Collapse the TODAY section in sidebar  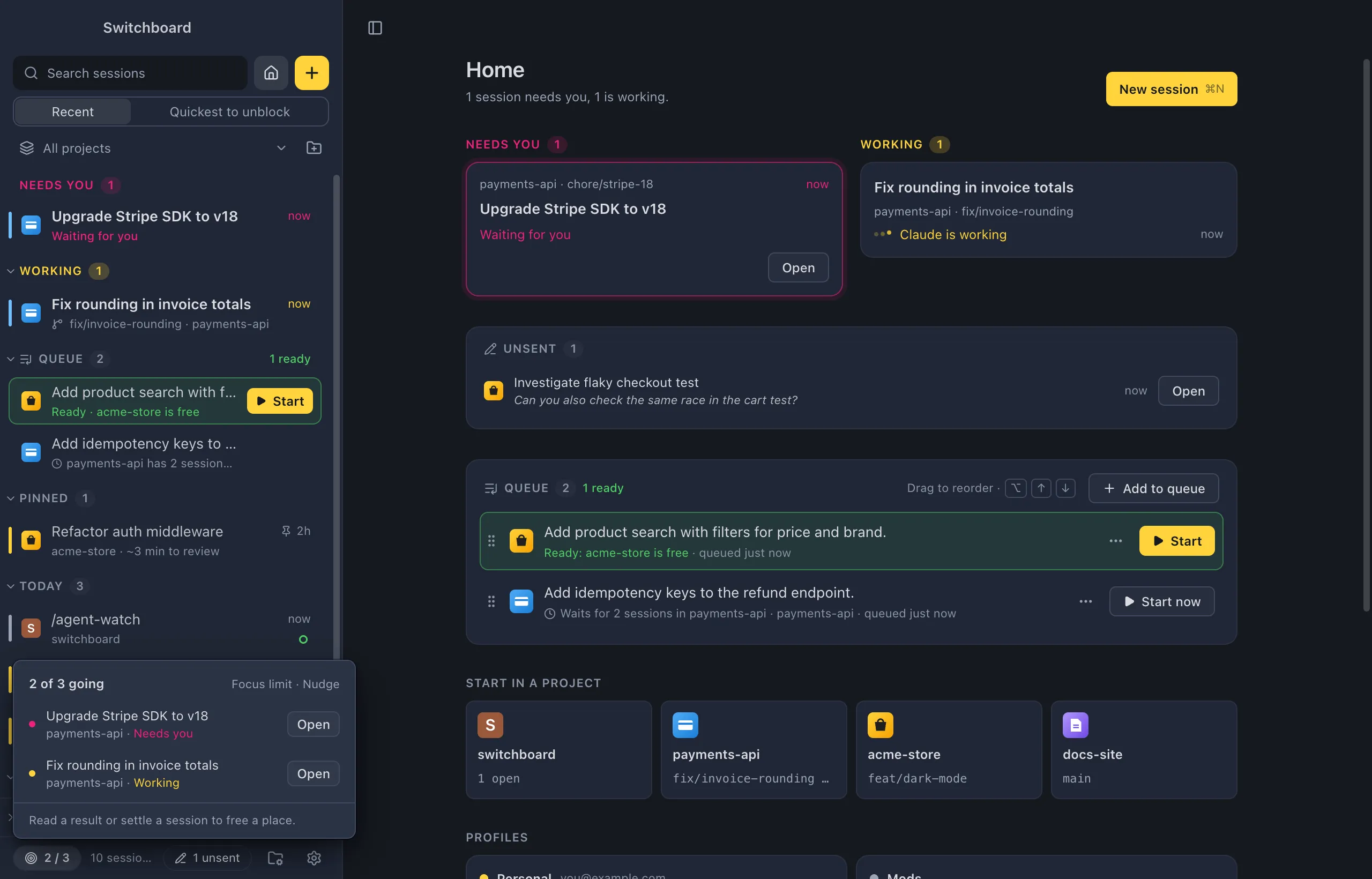tap(10, 586)
